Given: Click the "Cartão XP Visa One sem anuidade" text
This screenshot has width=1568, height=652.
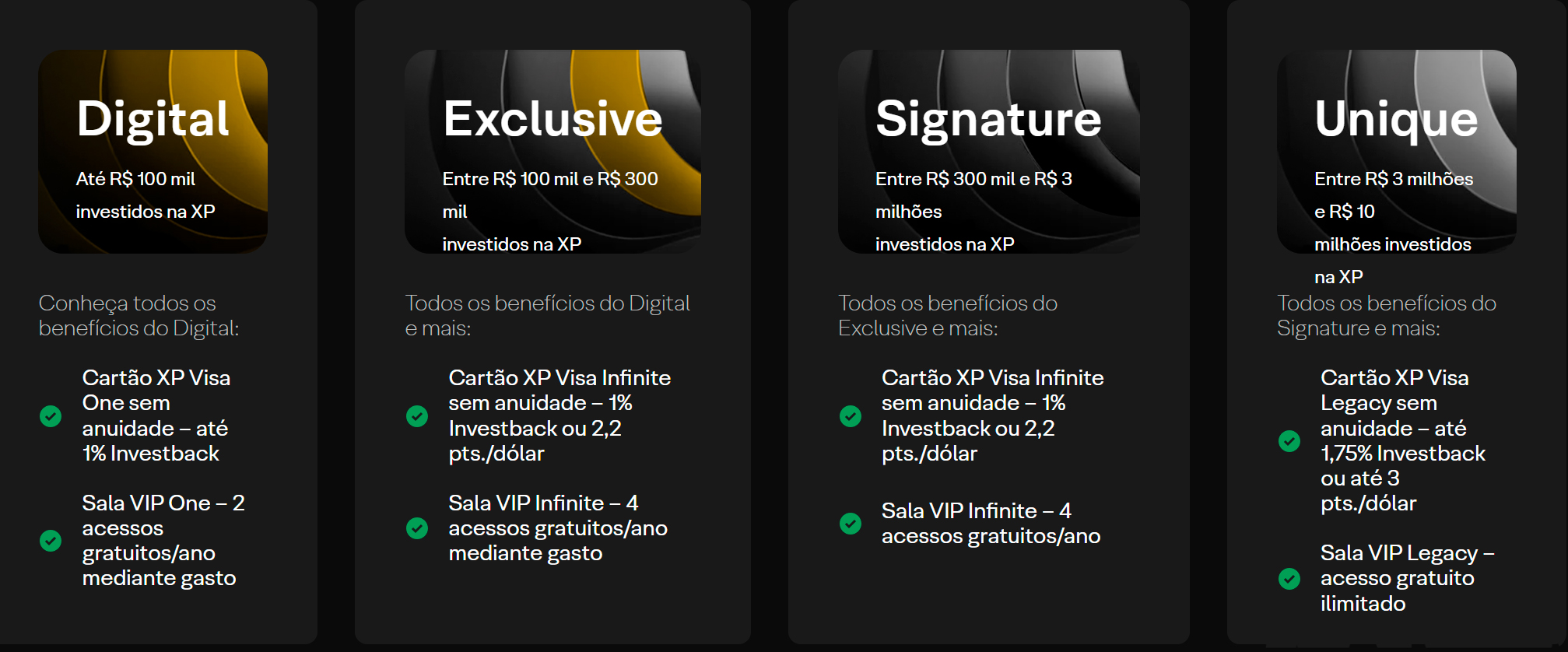Looking at the screenshot, I should 156,415.
